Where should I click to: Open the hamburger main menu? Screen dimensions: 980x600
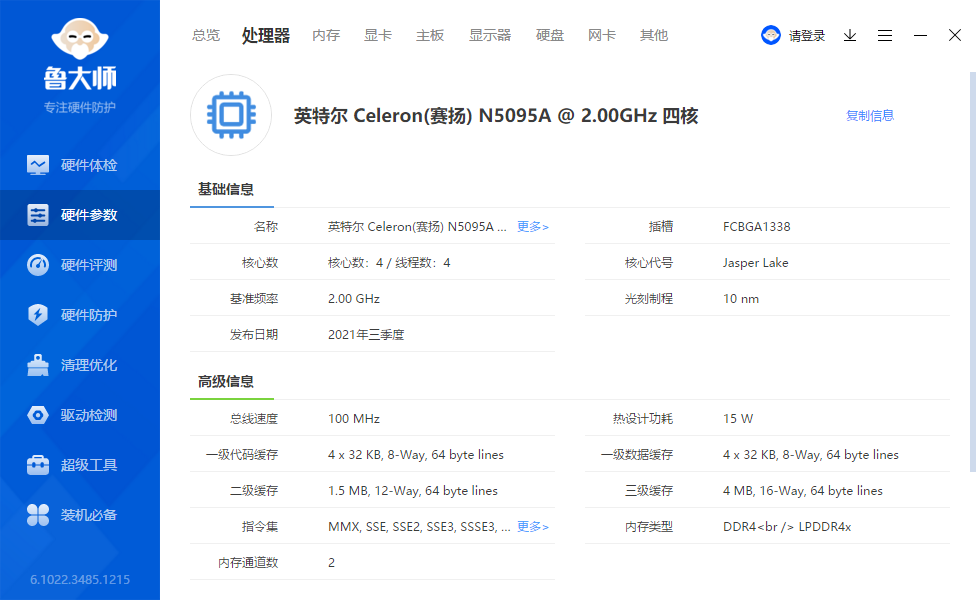point(885,35)
